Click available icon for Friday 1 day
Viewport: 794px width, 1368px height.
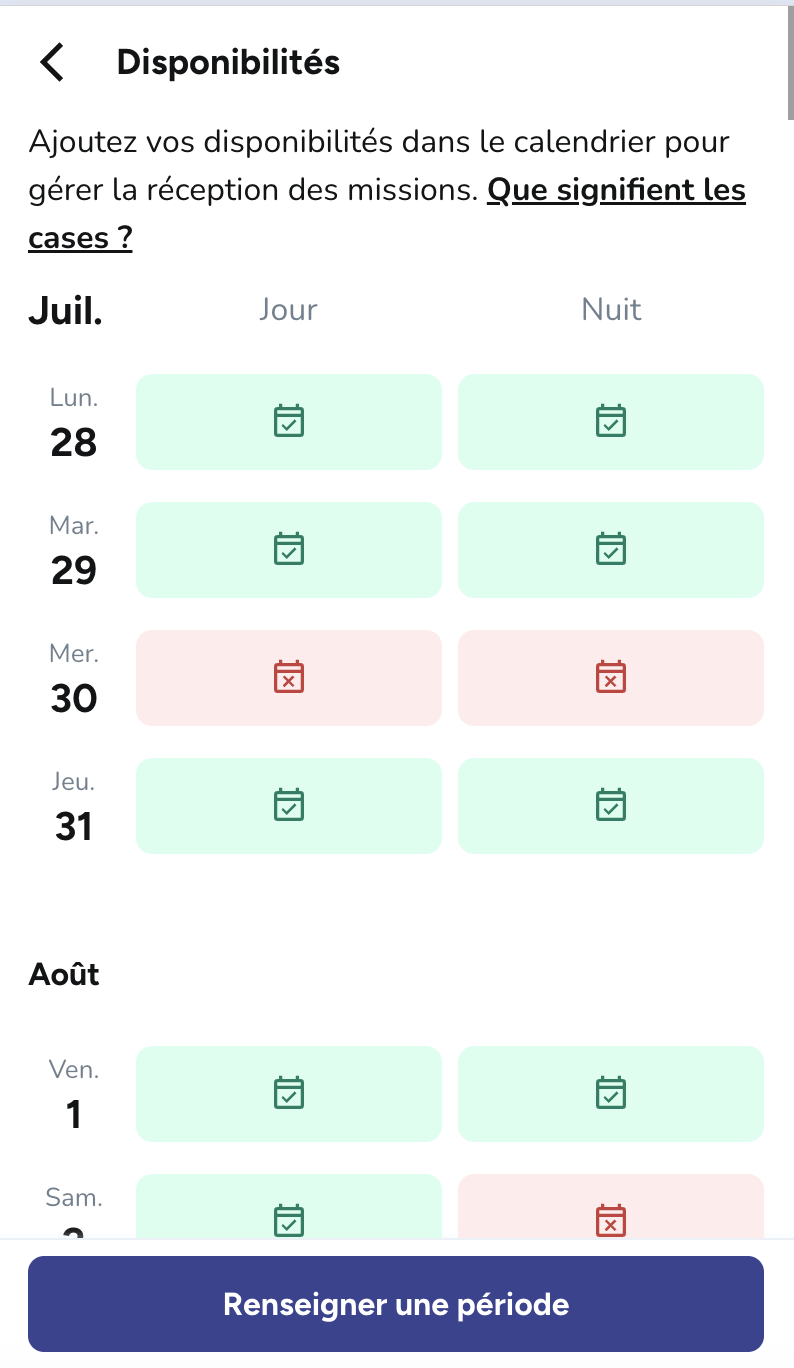[289, 1093]
